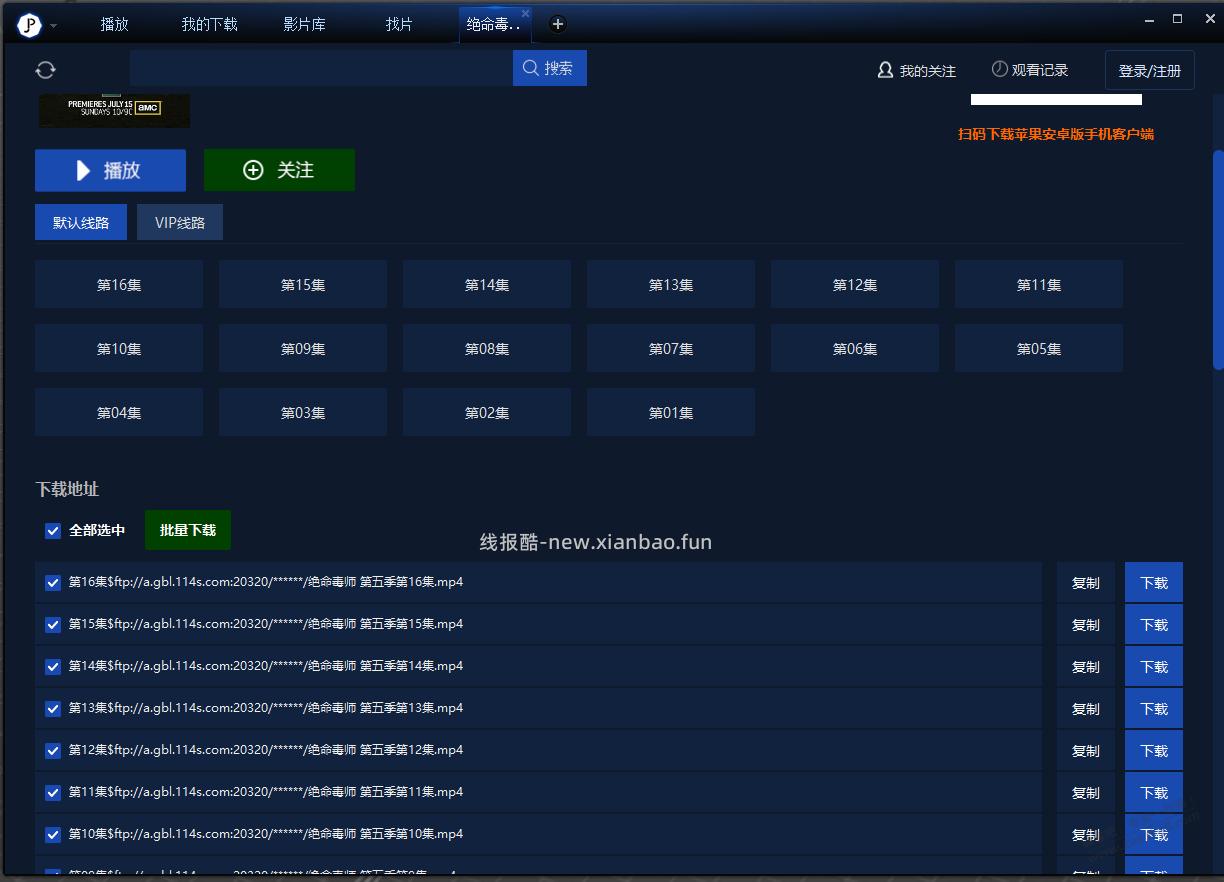Choose episode 第12集
Screen dimensions: 1224x882
[855, 285]
